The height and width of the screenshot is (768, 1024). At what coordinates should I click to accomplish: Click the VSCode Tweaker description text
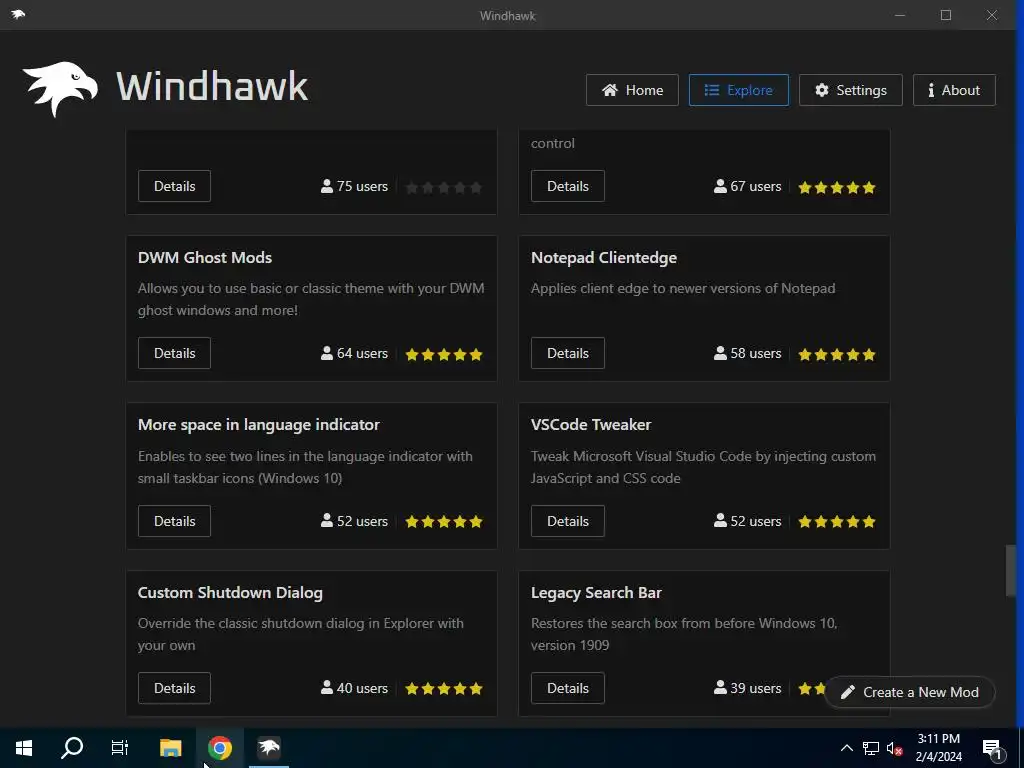pyautogui.click(x=703, y=467)
